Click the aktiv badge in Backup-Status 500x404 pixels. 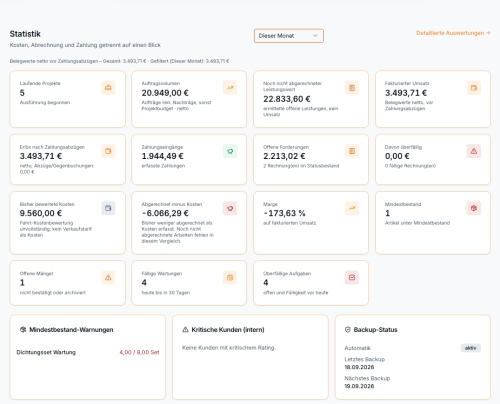pos(471,348)
